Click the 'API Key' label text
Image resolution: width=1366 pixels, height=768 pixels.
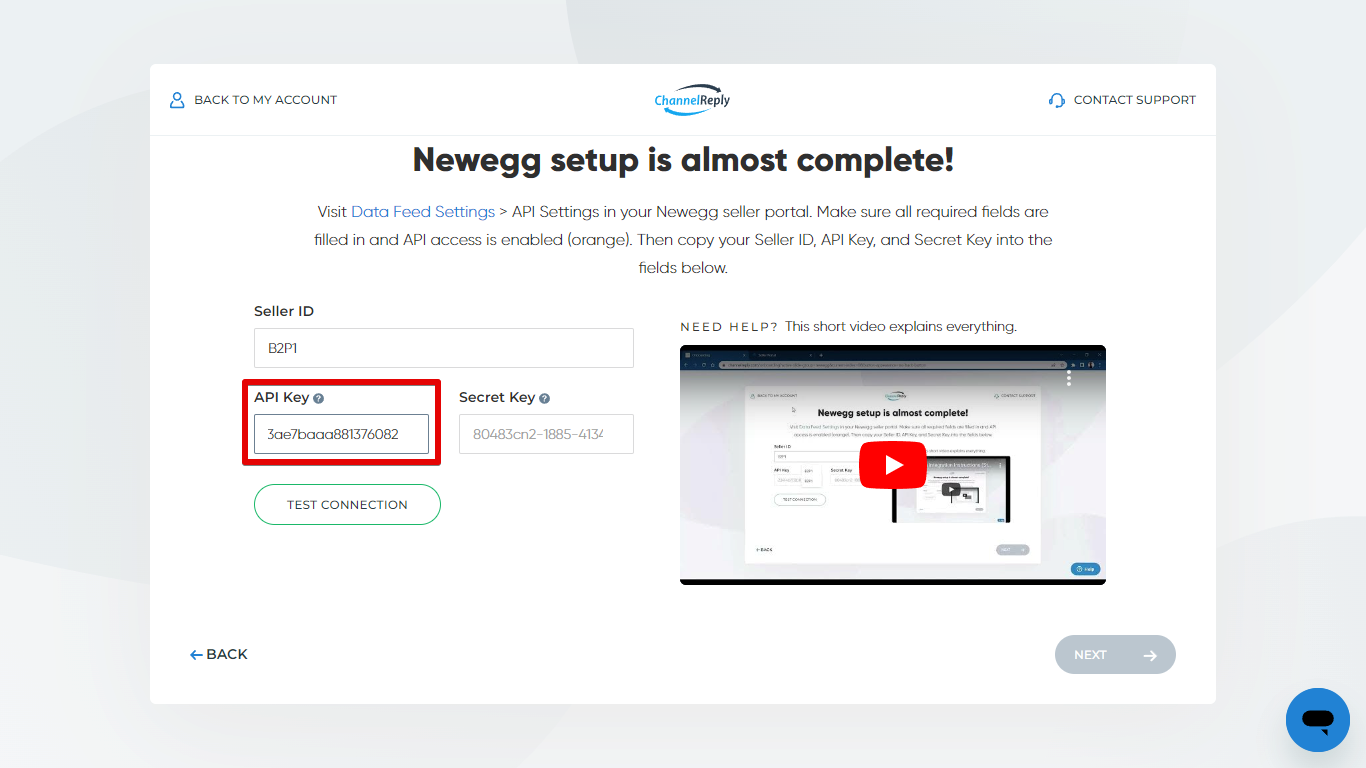[x=282, y=397]
